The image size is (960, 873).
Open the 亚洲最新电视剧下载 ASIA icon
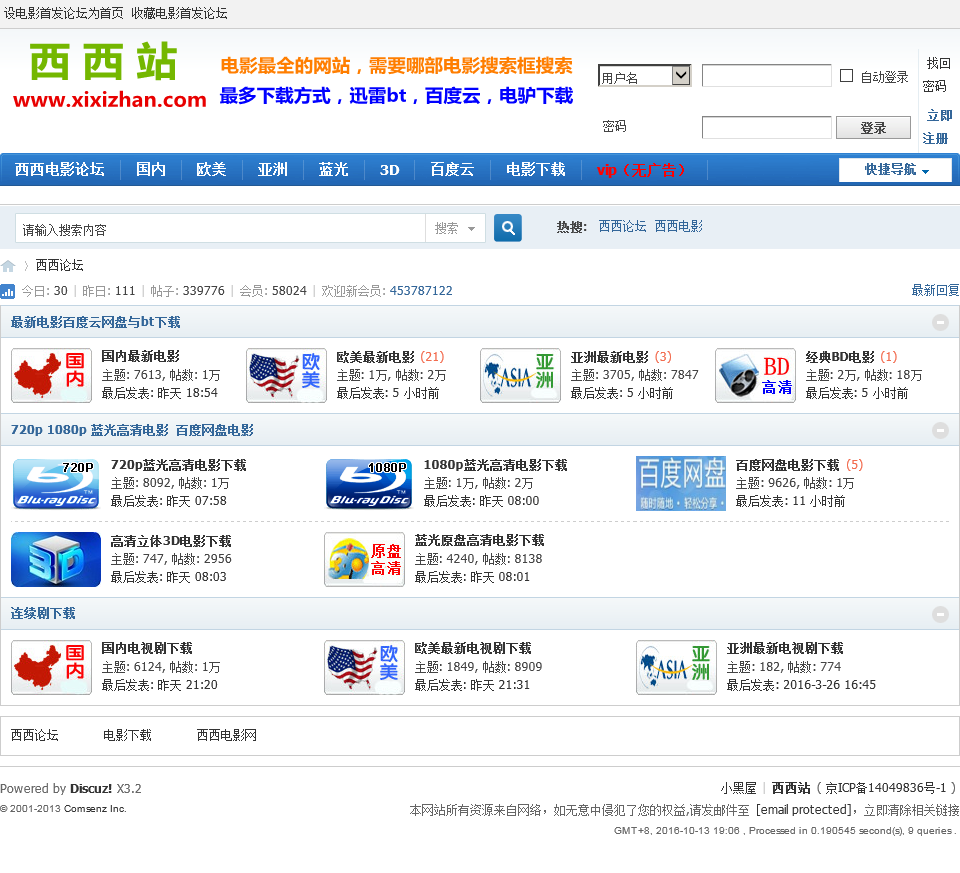click(x=676, y=667)
